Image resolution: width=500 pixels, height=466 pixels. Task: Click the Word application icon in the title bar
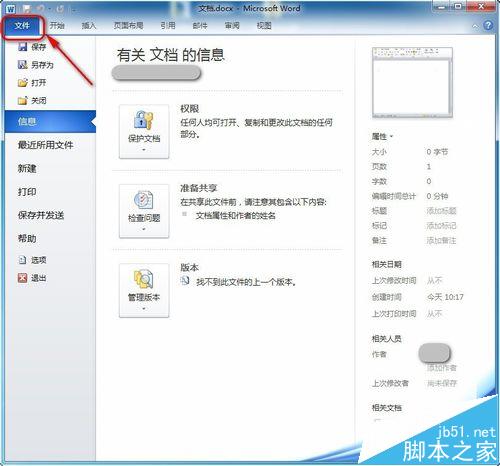[x=11, y=9]
